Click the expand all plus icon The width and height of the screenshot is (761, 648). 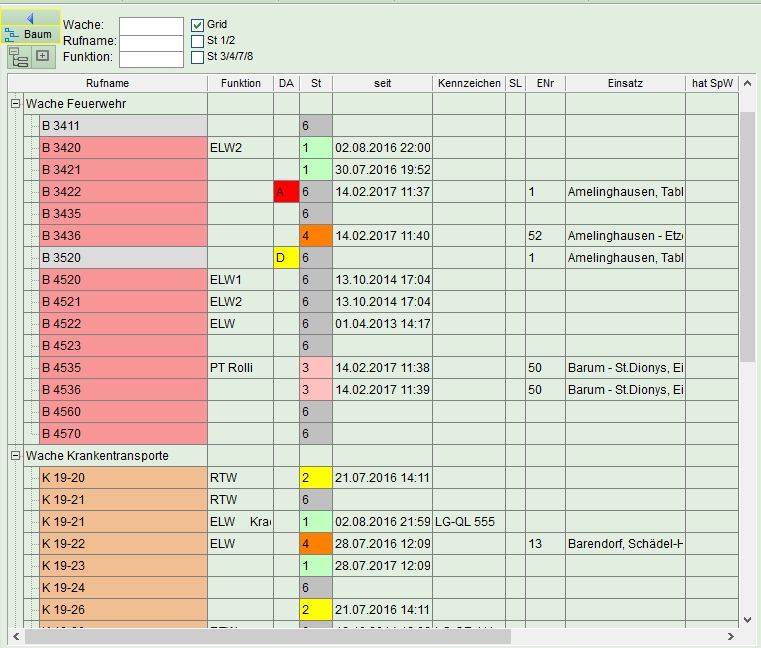[x=43, y=56]
